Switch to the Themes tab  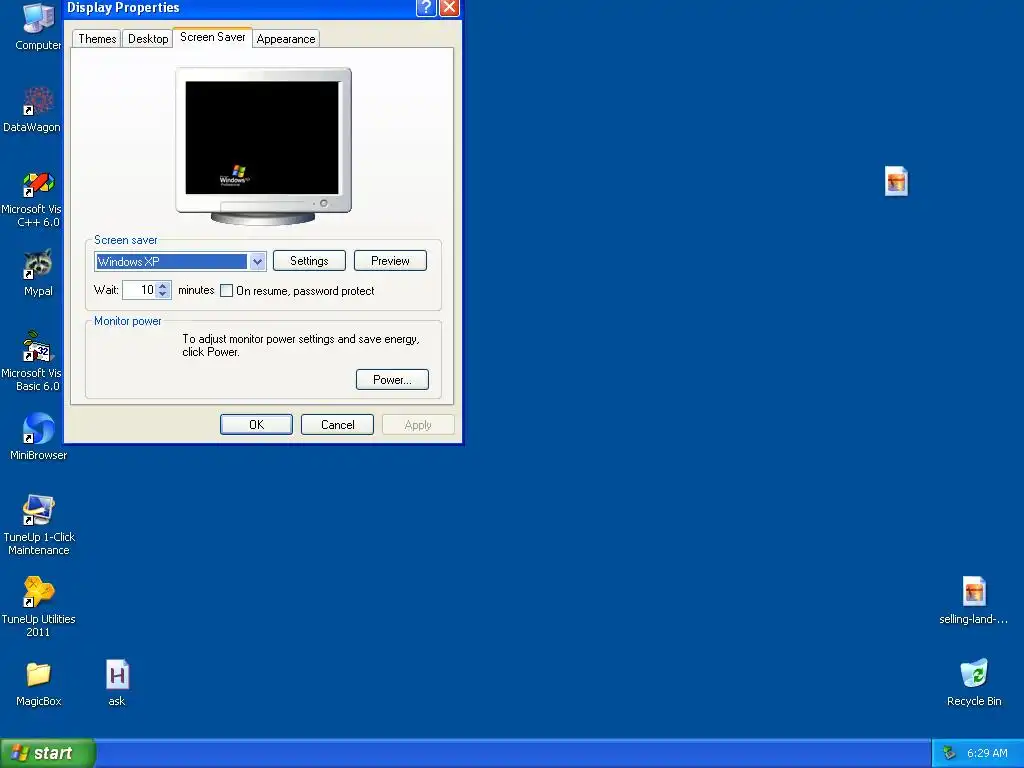[x=97, y=39]
